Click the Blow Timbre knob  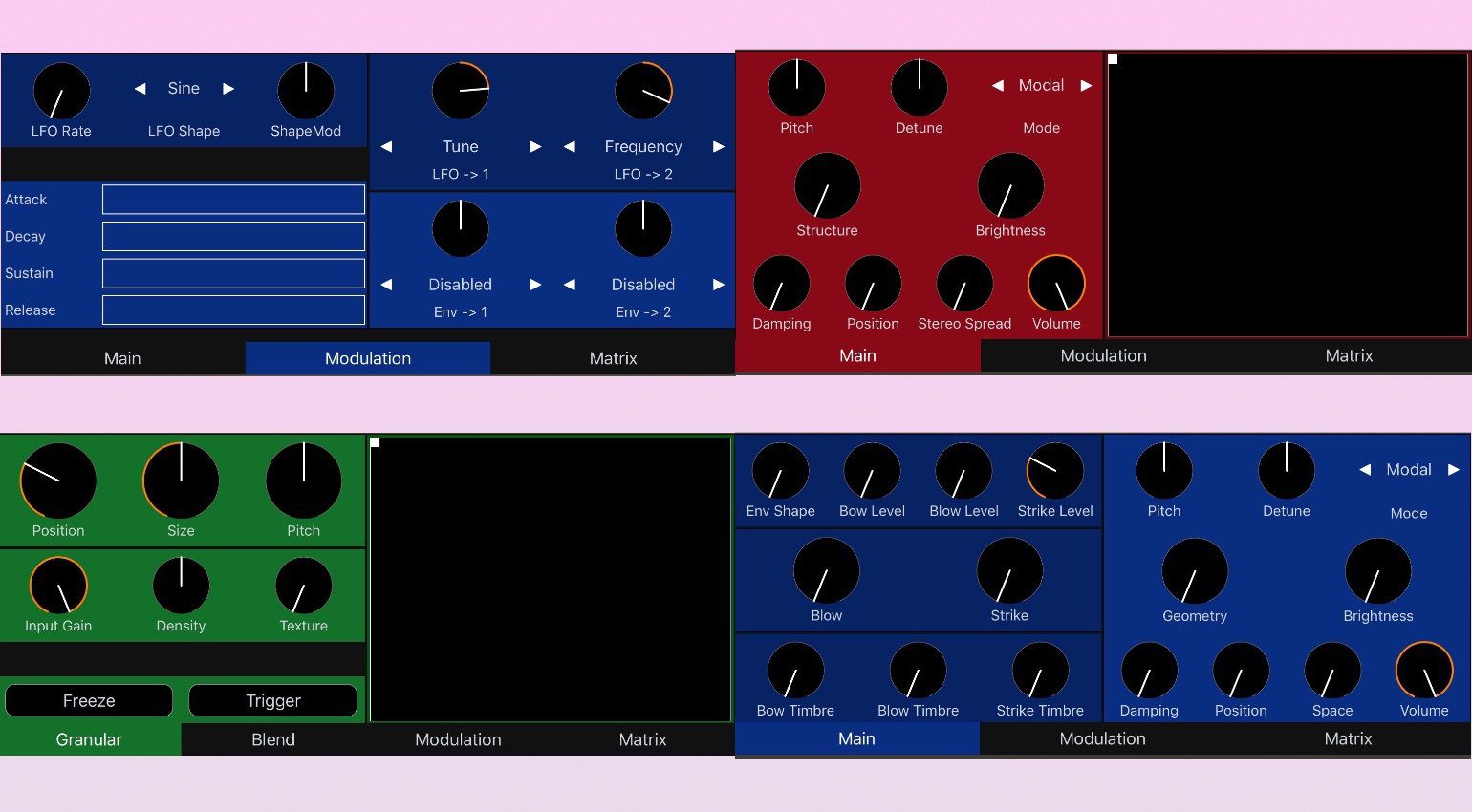click(x=918, y=671)
